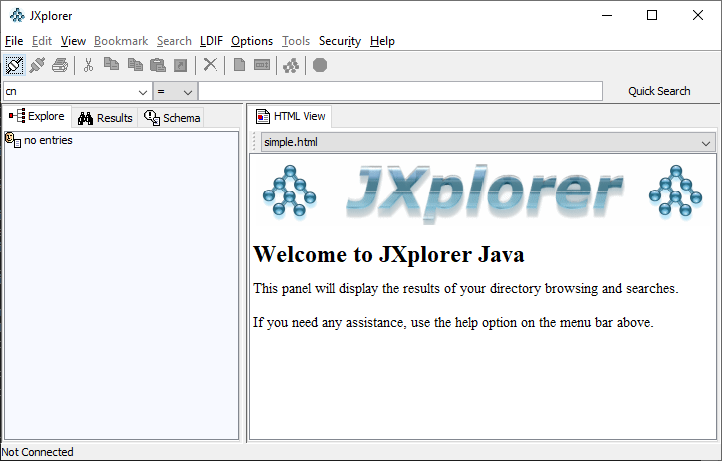Screen dimensions: 722x461
Task: Open the LDIF menu
Action: pyautogui.click(x=211, y=41)
